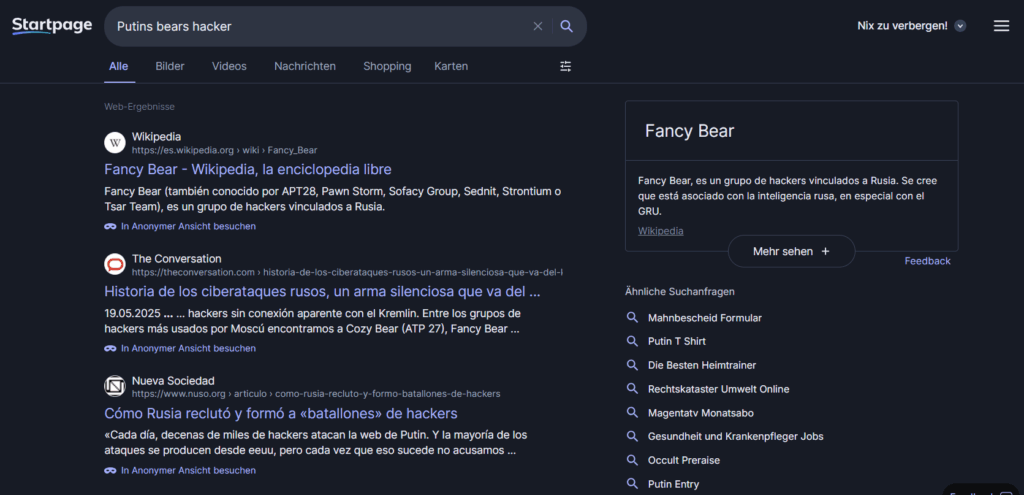Viewport: 1024px width, 495px height.
Task: Clear the search query with X icon
Action: pos(538,27)
